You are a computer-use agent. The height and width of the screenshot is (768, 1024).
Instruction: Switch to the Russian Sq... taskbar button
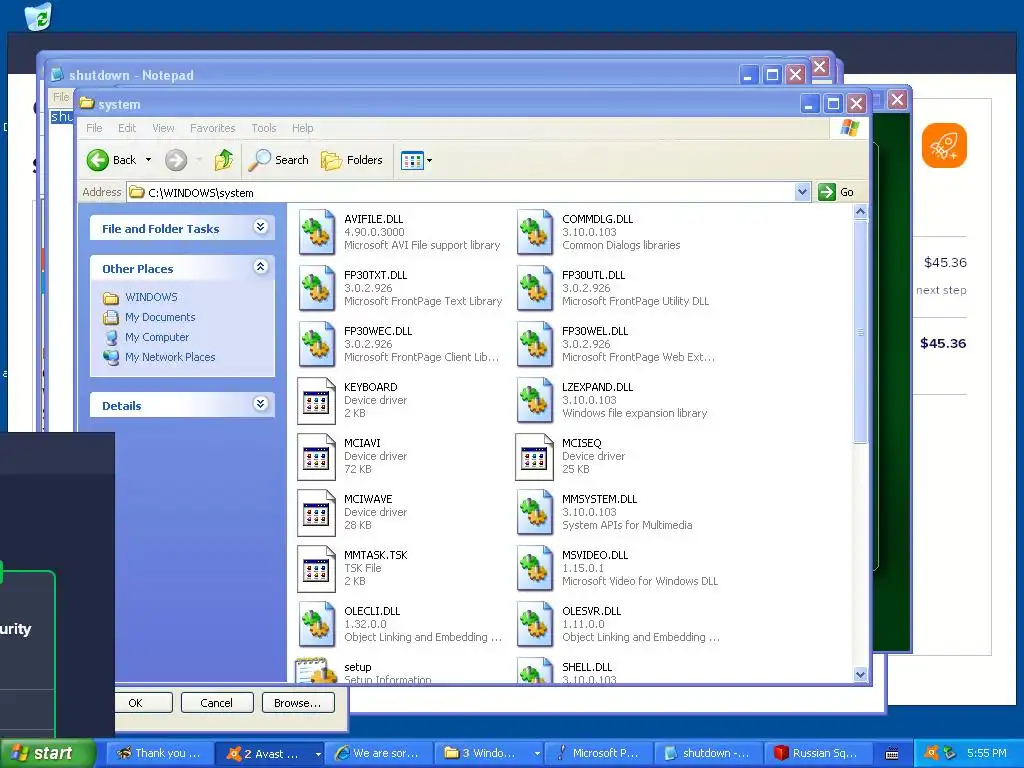[x=818, y=753]
